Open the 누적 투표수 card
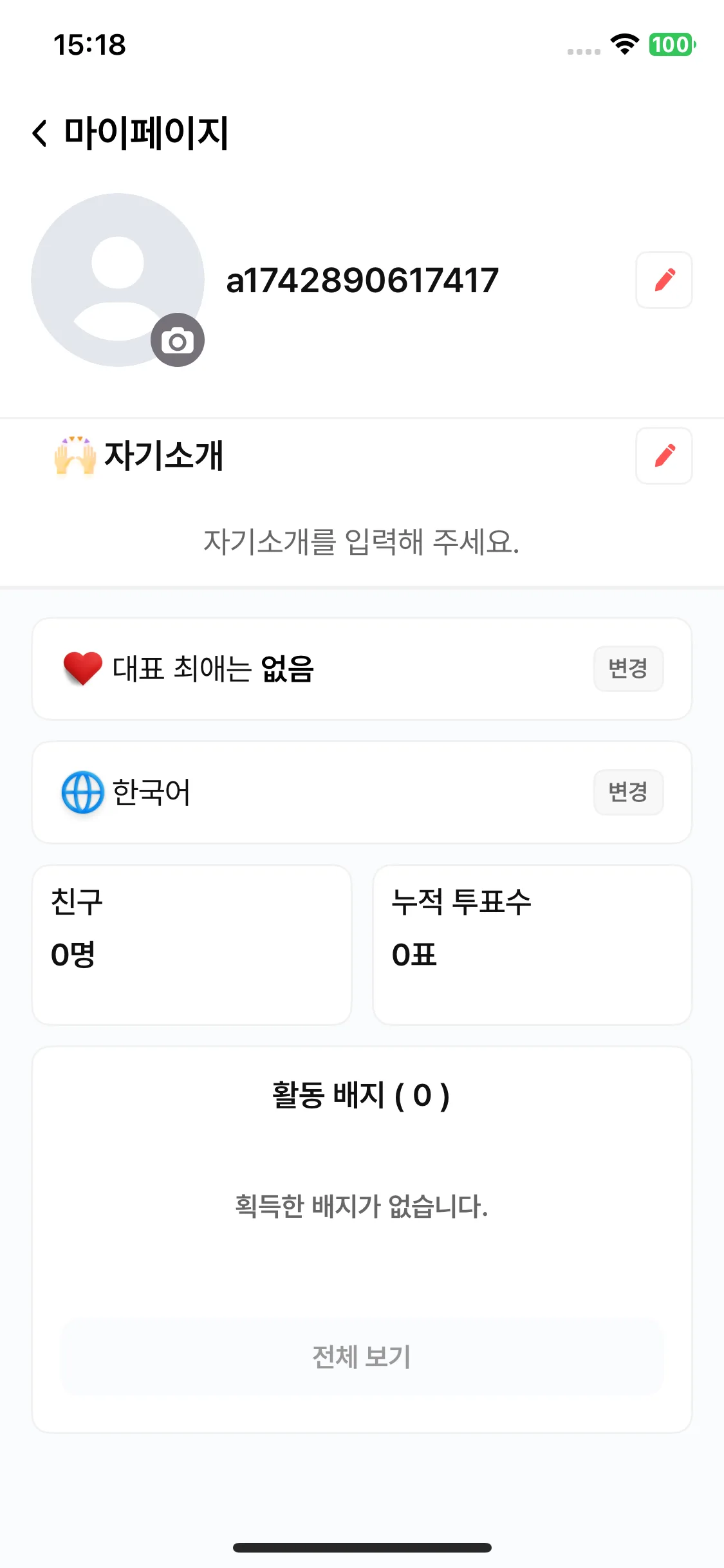 coord(532,945)
